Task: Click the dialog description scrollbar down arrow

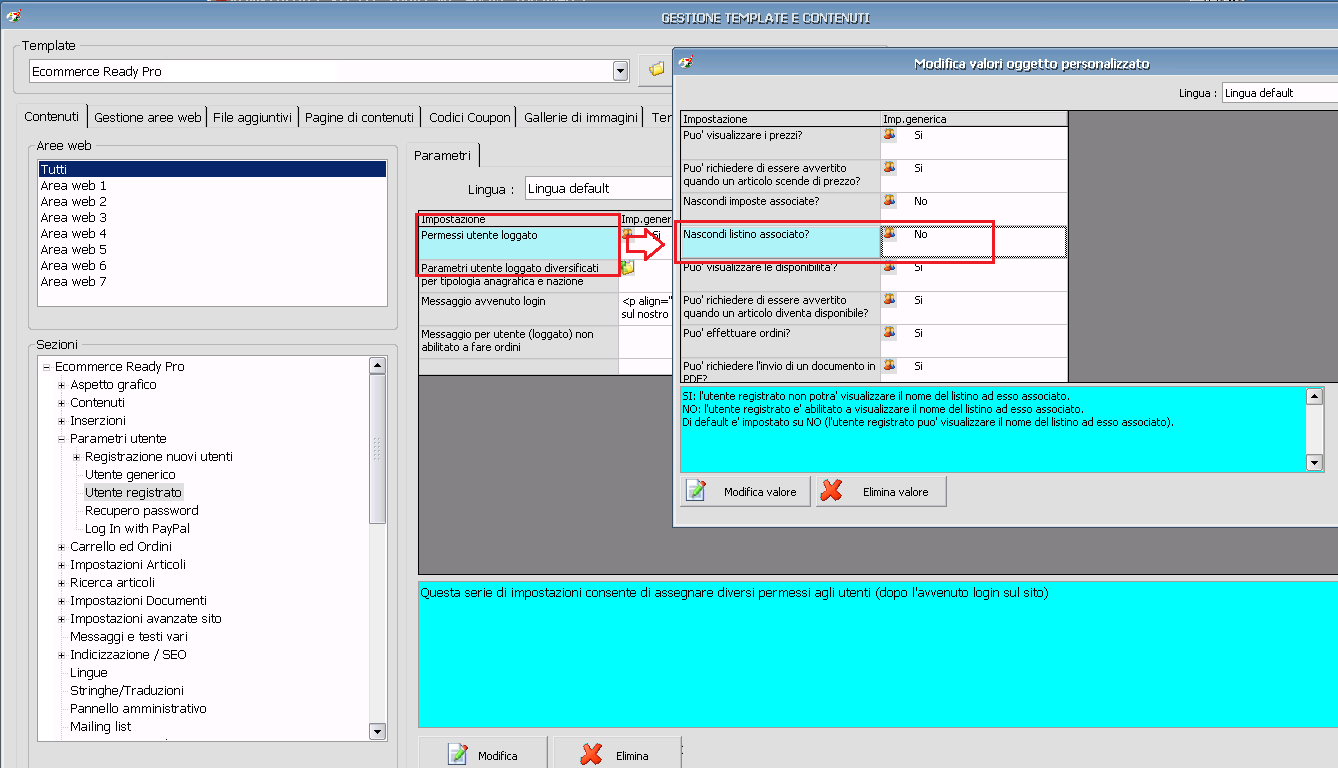Action: [1314, 463]
